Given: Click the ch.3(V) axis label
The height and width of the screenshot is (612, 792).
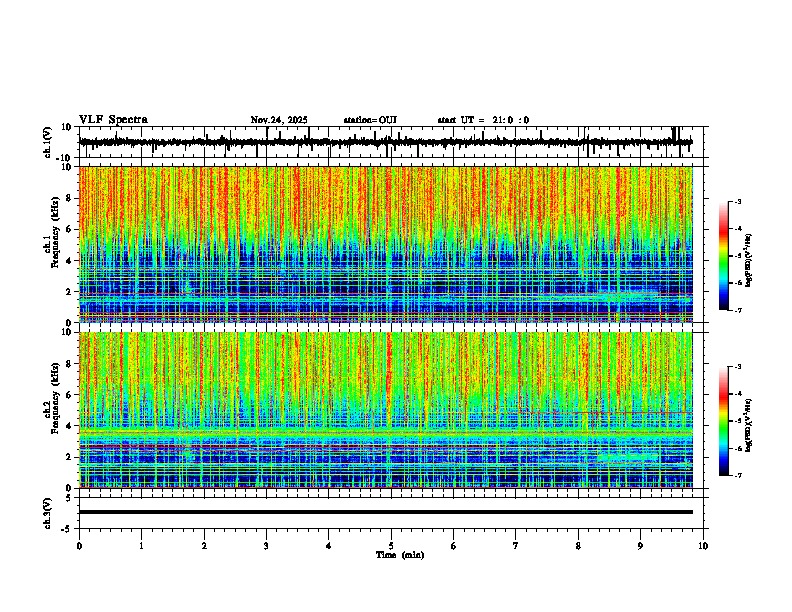Looking at the screenshot, I should click(47, 513).
